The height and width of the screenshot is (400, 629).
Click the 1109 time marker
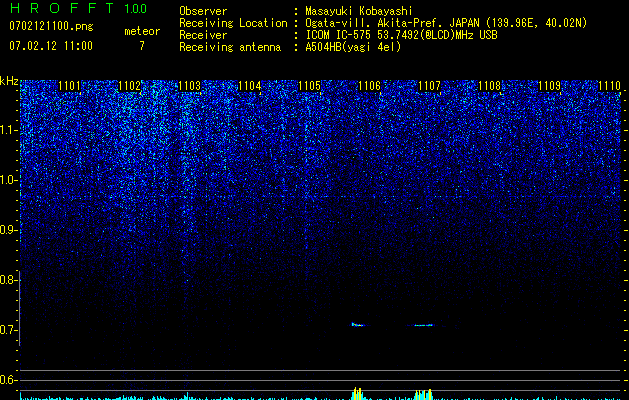549,86
